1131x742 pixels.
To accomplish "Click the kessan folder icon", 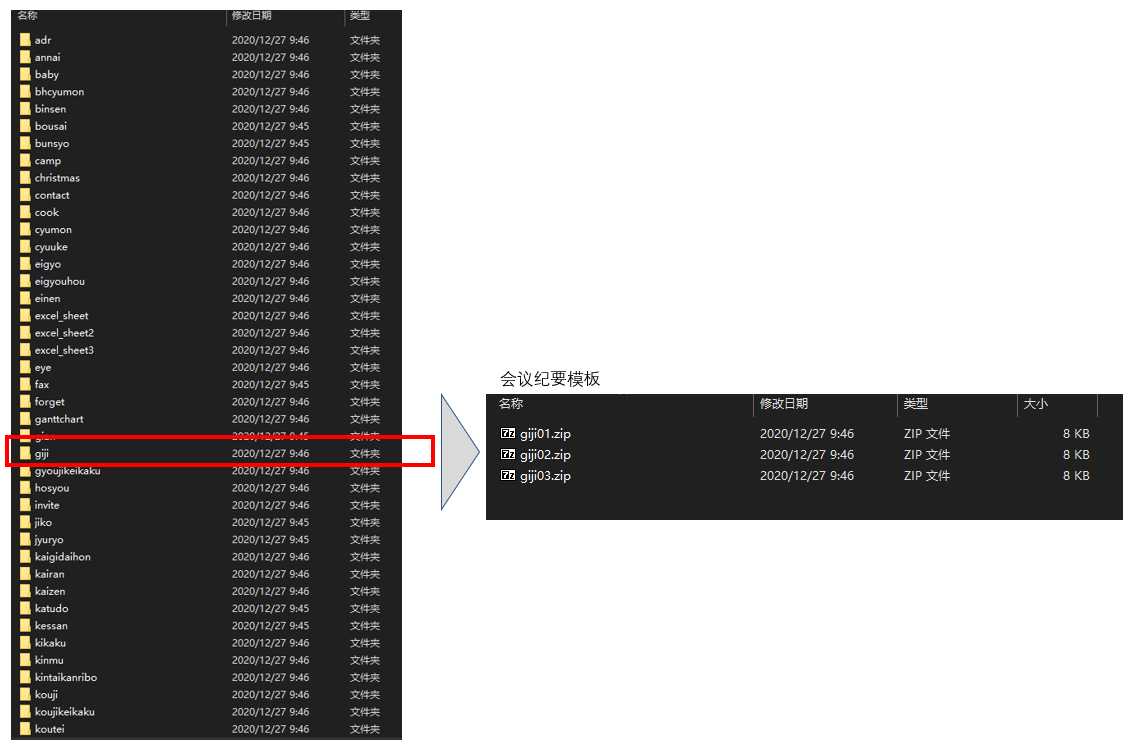I will 25,626.
